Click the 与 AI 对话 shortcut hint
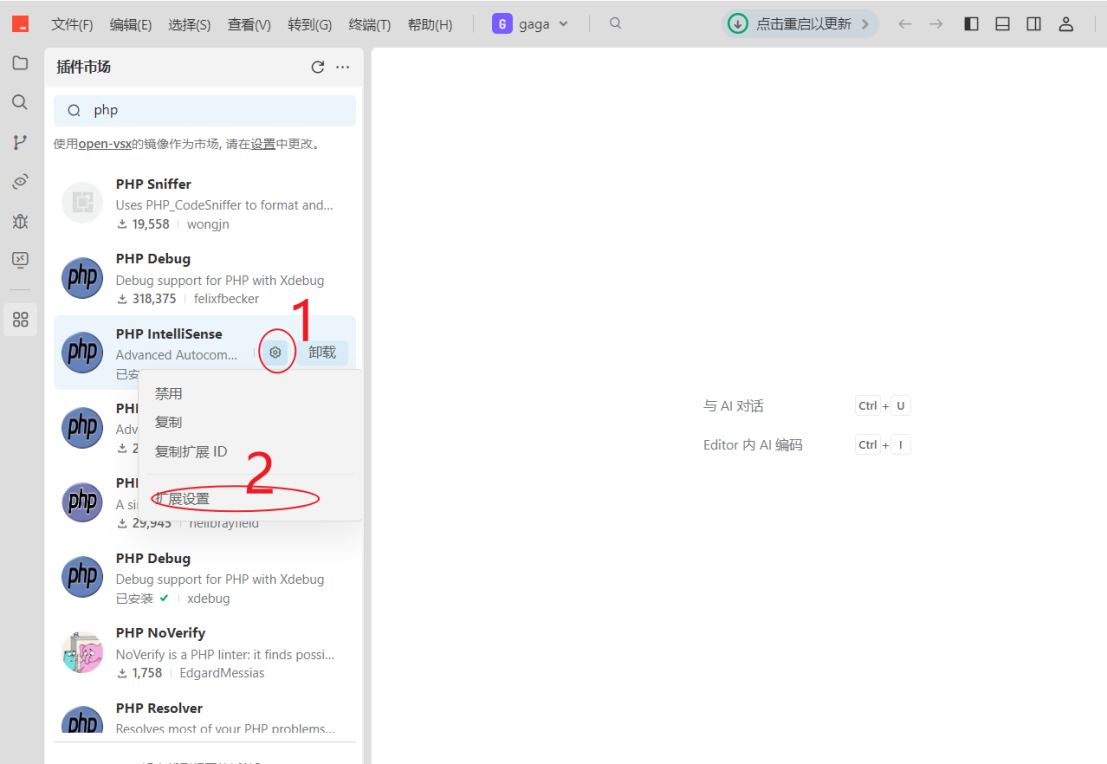The height and width of the screenshot is (764, 1107). [x=733, y=406]
